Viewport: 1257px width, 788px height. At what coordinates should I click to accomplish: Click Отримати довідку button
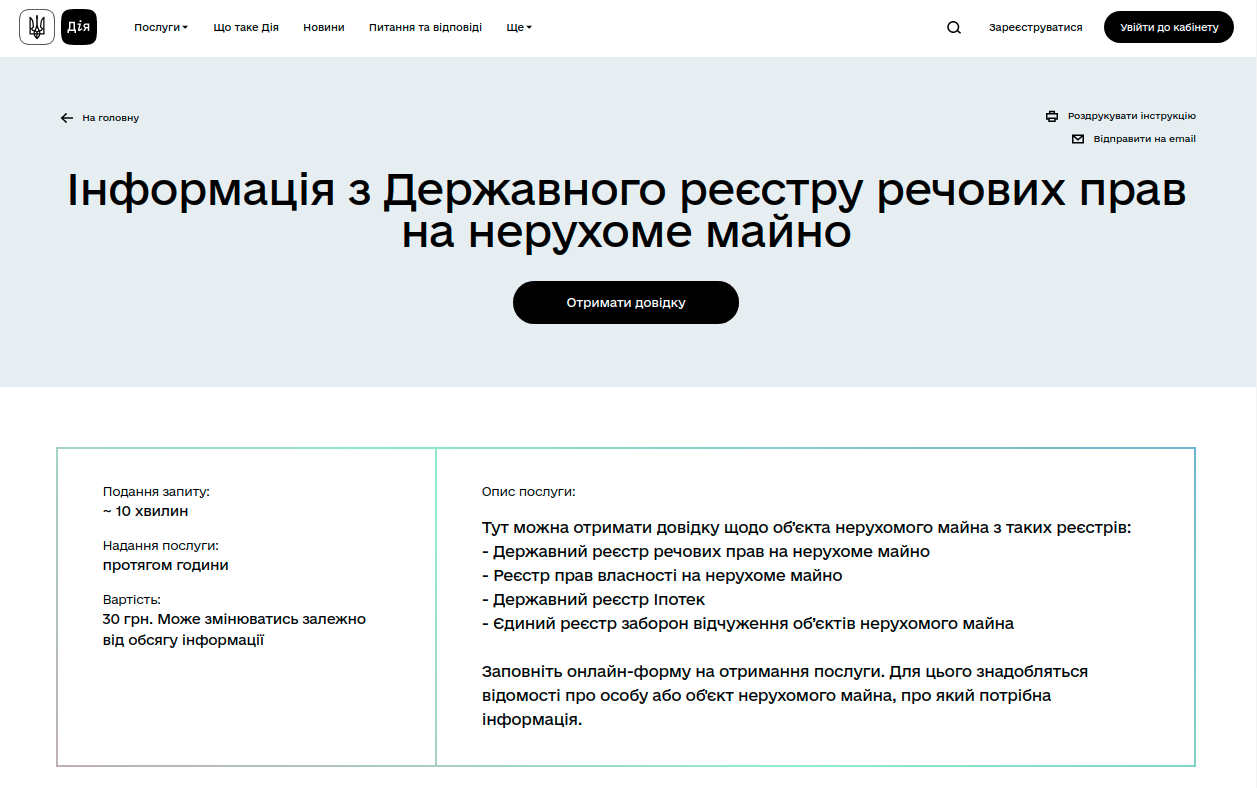point(626,302)
